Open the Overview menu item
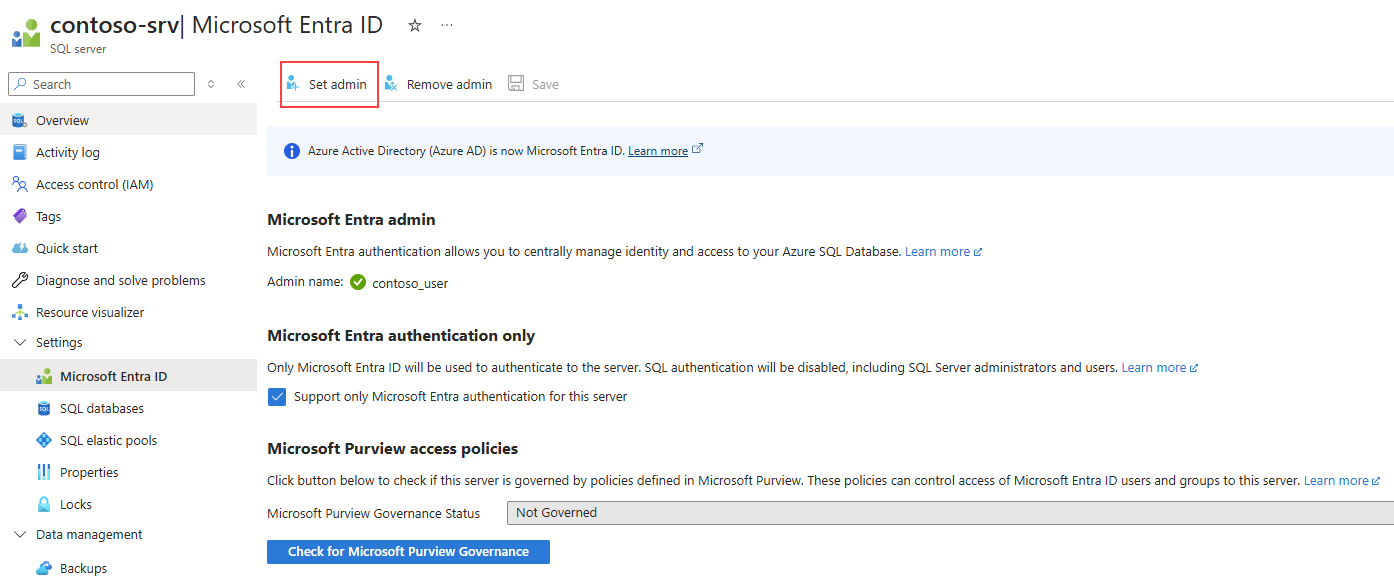Screen dimensions: 1394x583 click(x=128, y=120)
